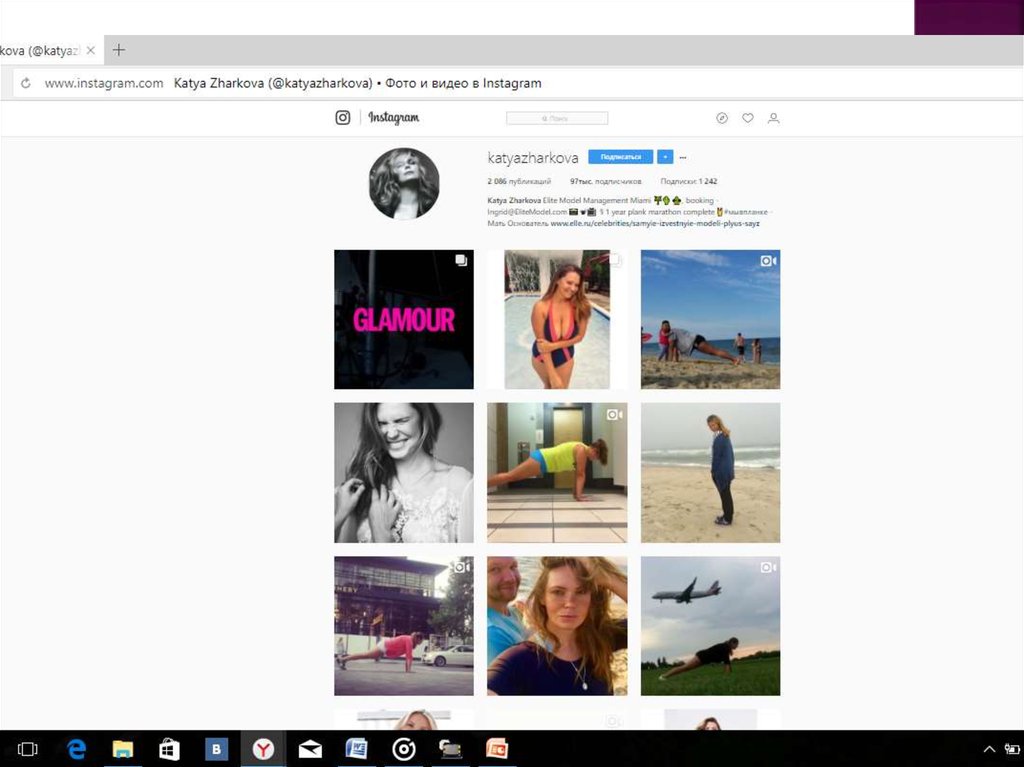
Task: Reload the page with refresh icon
Action: 25,84
